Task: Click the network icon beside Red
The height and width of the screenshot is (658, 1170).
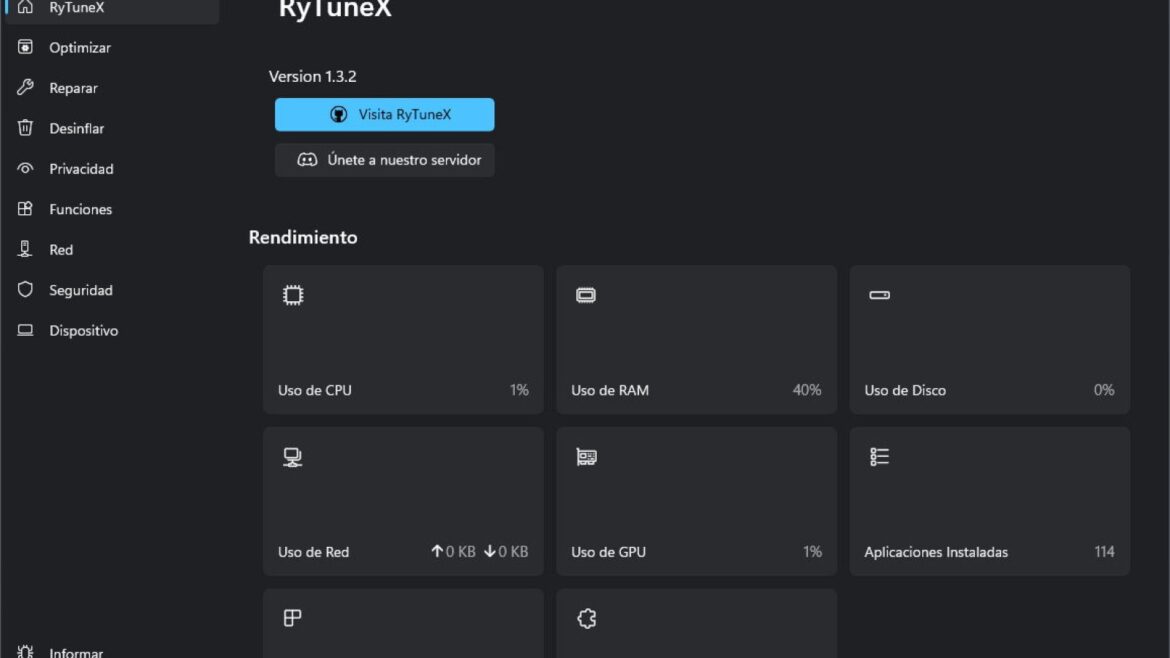Action: pyautogui.click(x=25, y=248)
